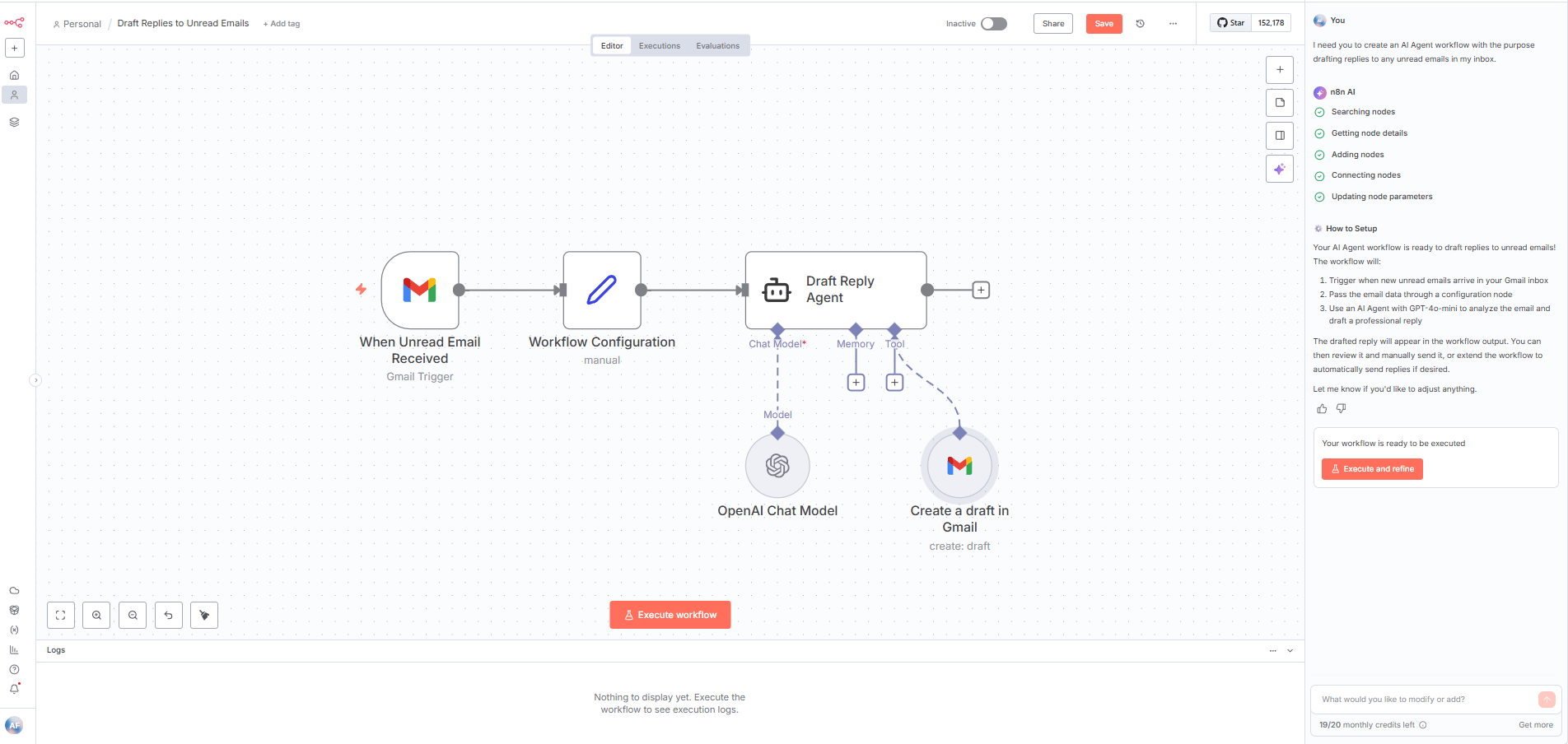
Task: Expand the left sidebar with its chevron
Action: tap(35, 380)
